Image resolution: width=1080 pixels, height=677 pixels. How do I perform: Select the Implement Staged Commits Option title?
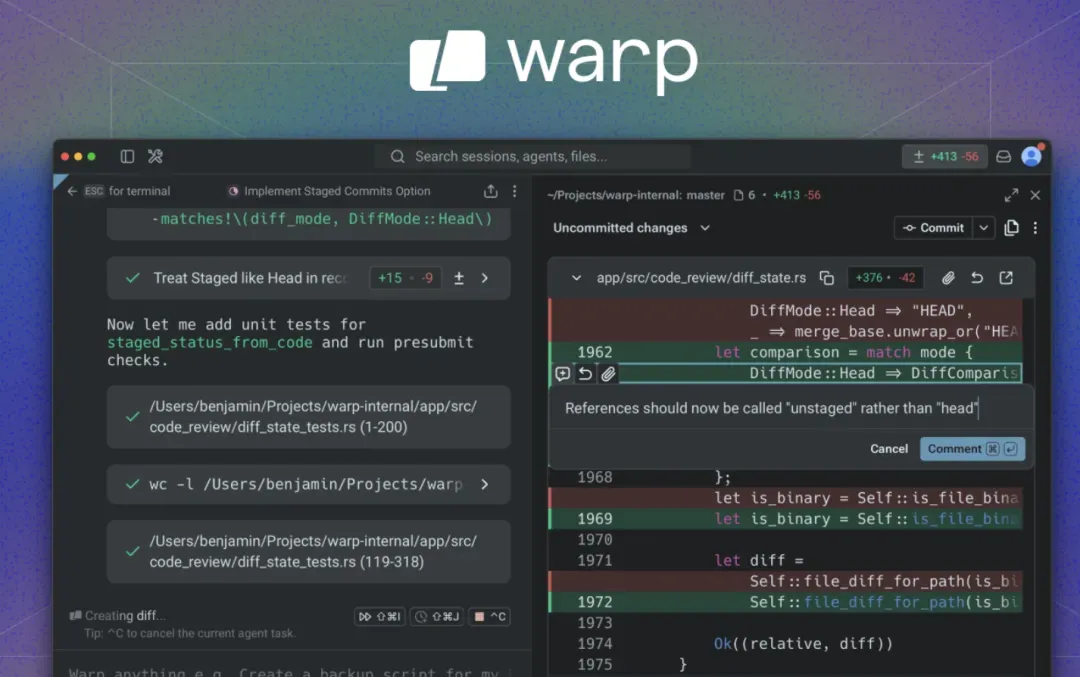(x=337, y=191)
